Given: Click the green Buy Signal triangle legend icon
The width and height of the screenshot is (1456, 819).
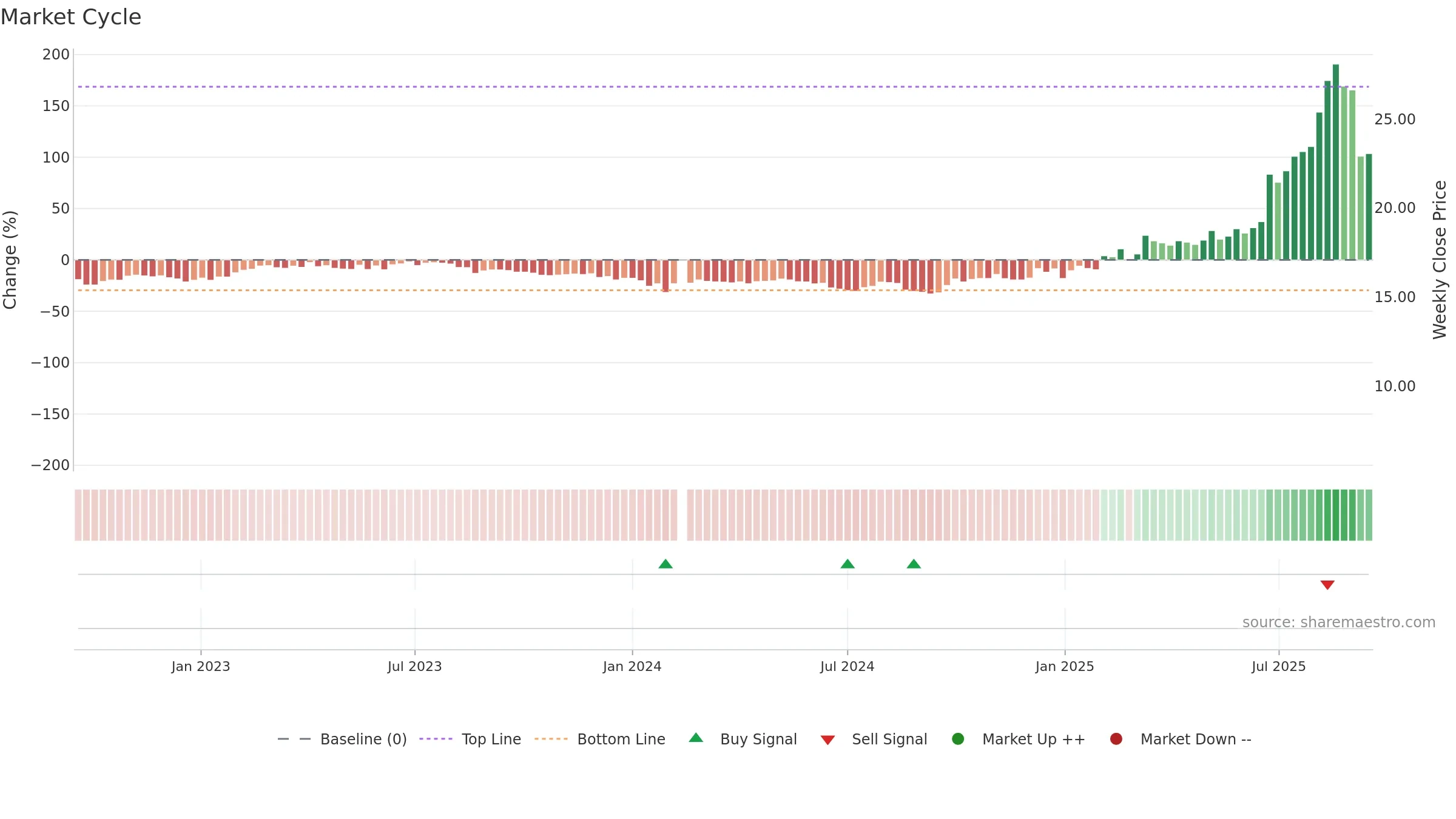Looking at the screenshot, I should point(696,738).
